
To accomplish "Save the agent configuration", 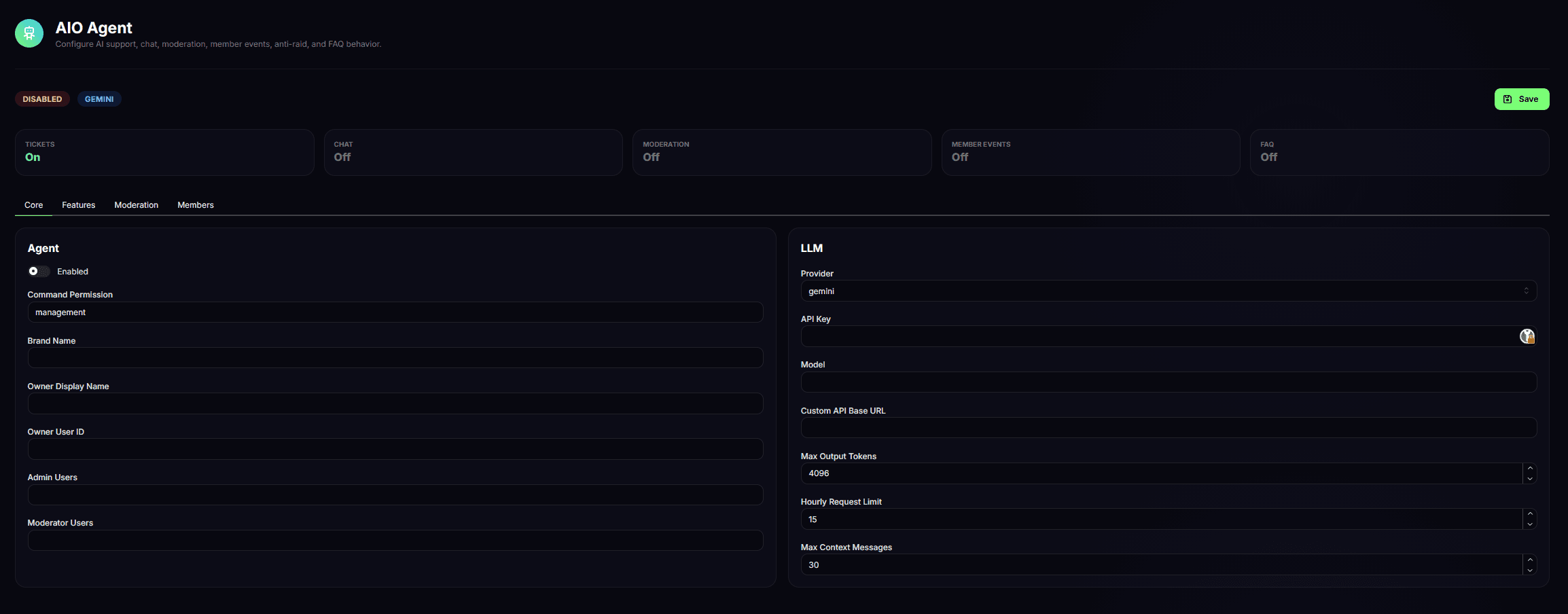I will coord(1522,99).
